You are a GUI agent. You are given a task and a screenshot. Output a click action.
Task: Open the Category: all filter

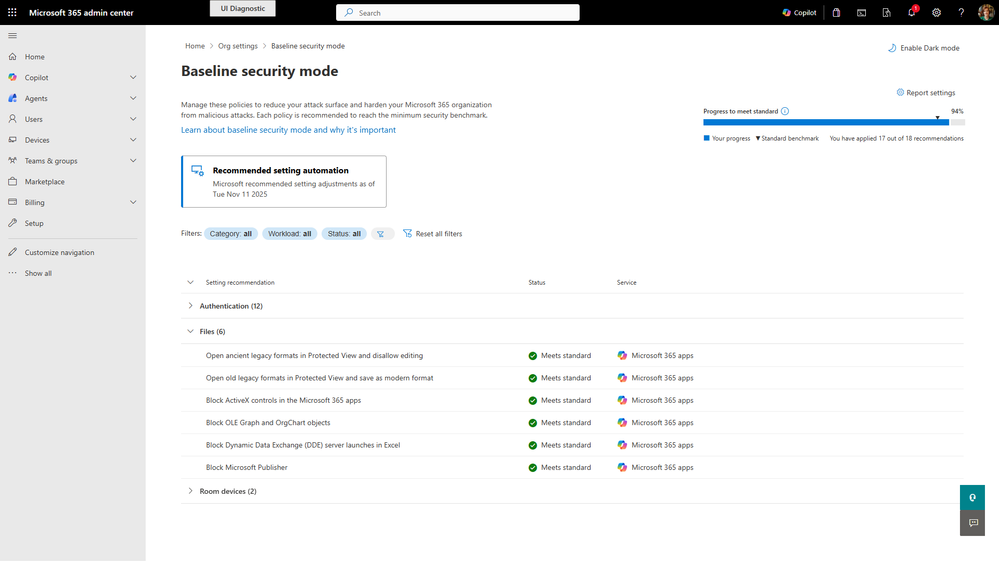231,234
